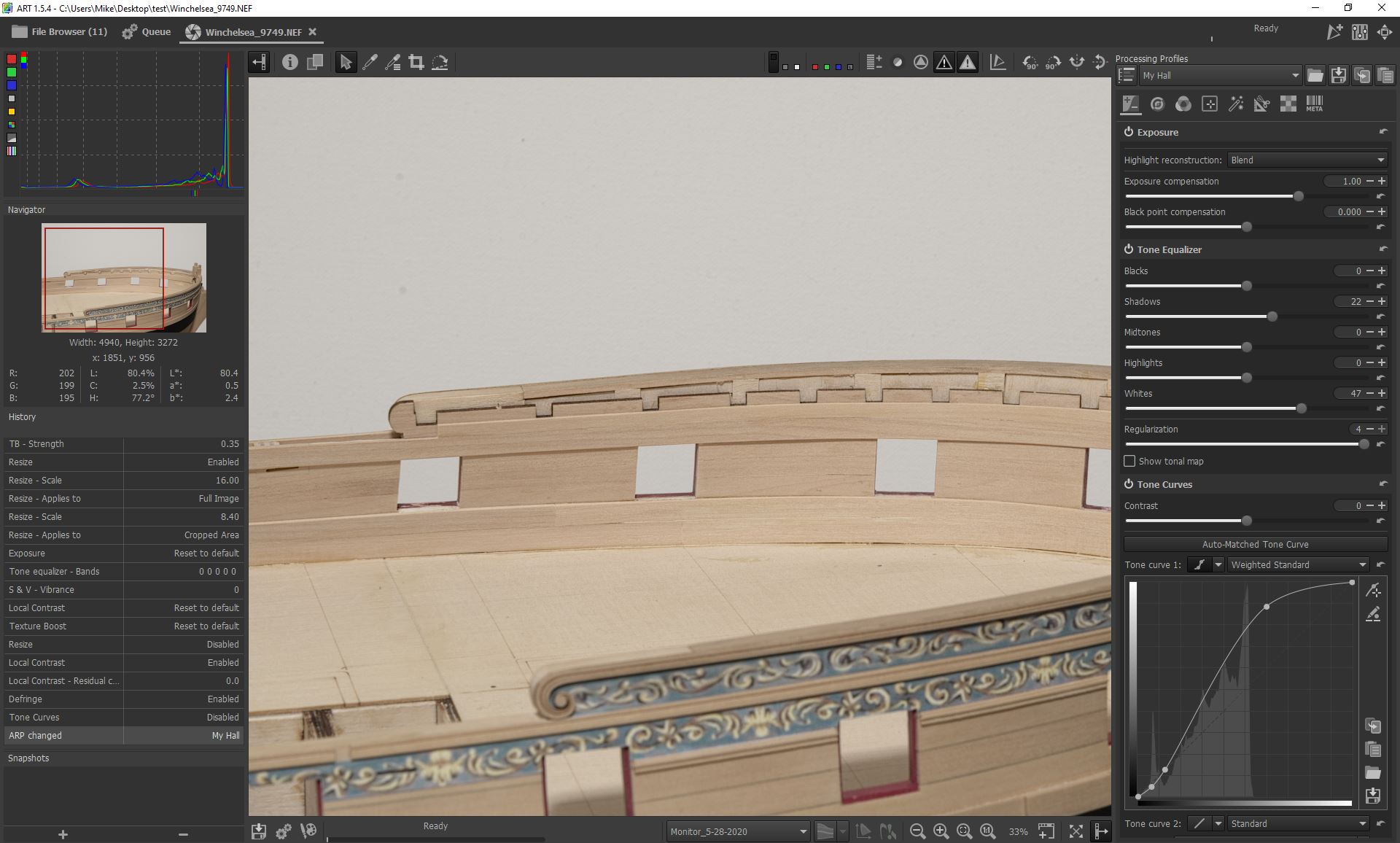
Task: Switch to File Browser tab
Action: pyautogui.click(x=60, y=32)
